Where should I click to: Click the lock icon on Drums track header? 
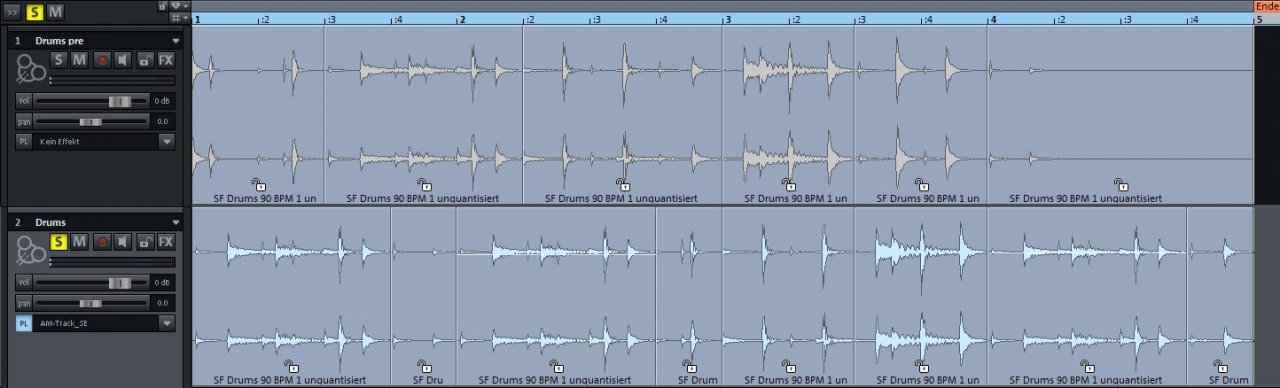tap(145, 241)
